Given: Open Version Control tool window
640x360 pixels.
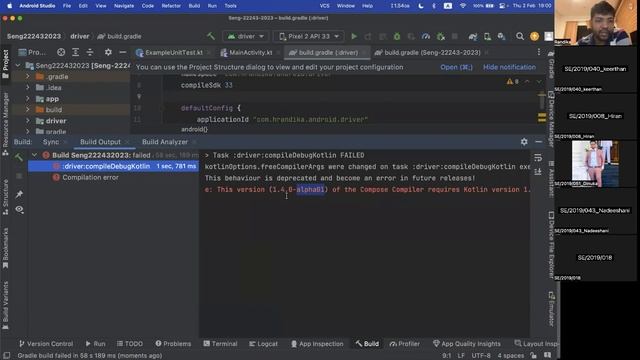Looking at the screenshot, I should tap(46, 344).
